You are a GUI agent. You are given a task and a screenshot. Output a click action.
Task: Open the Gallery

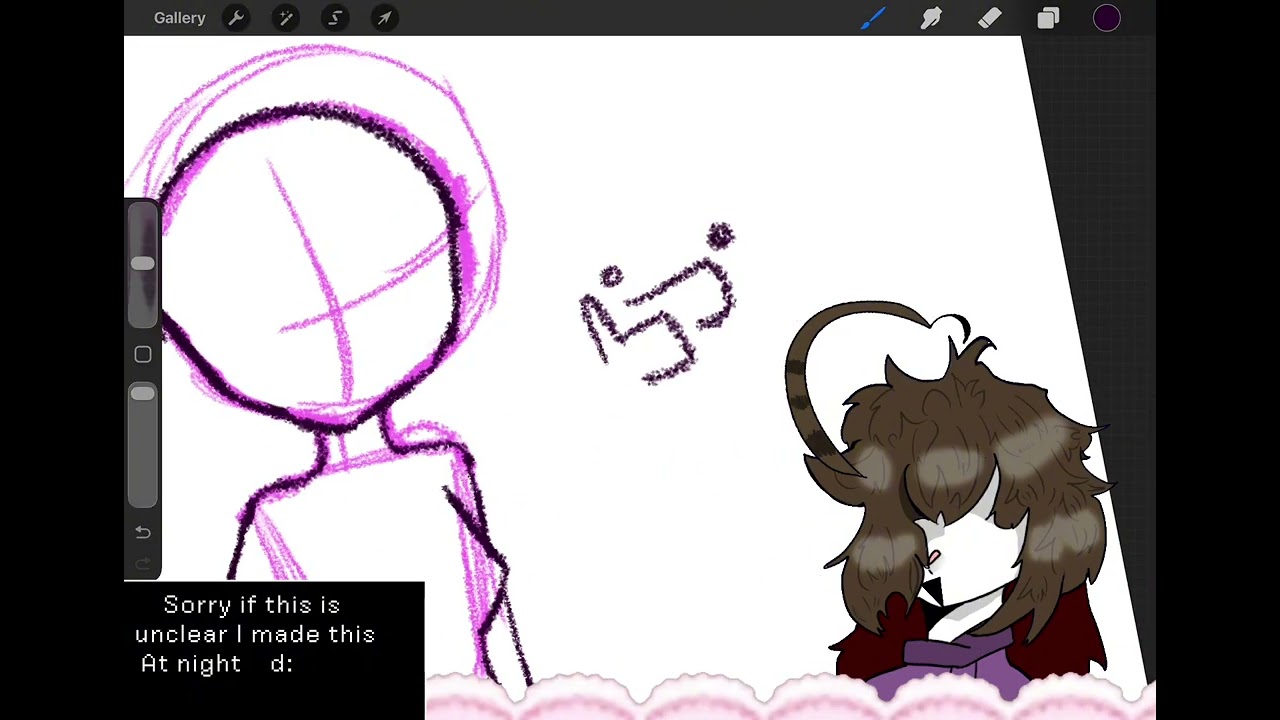point(179,18)
